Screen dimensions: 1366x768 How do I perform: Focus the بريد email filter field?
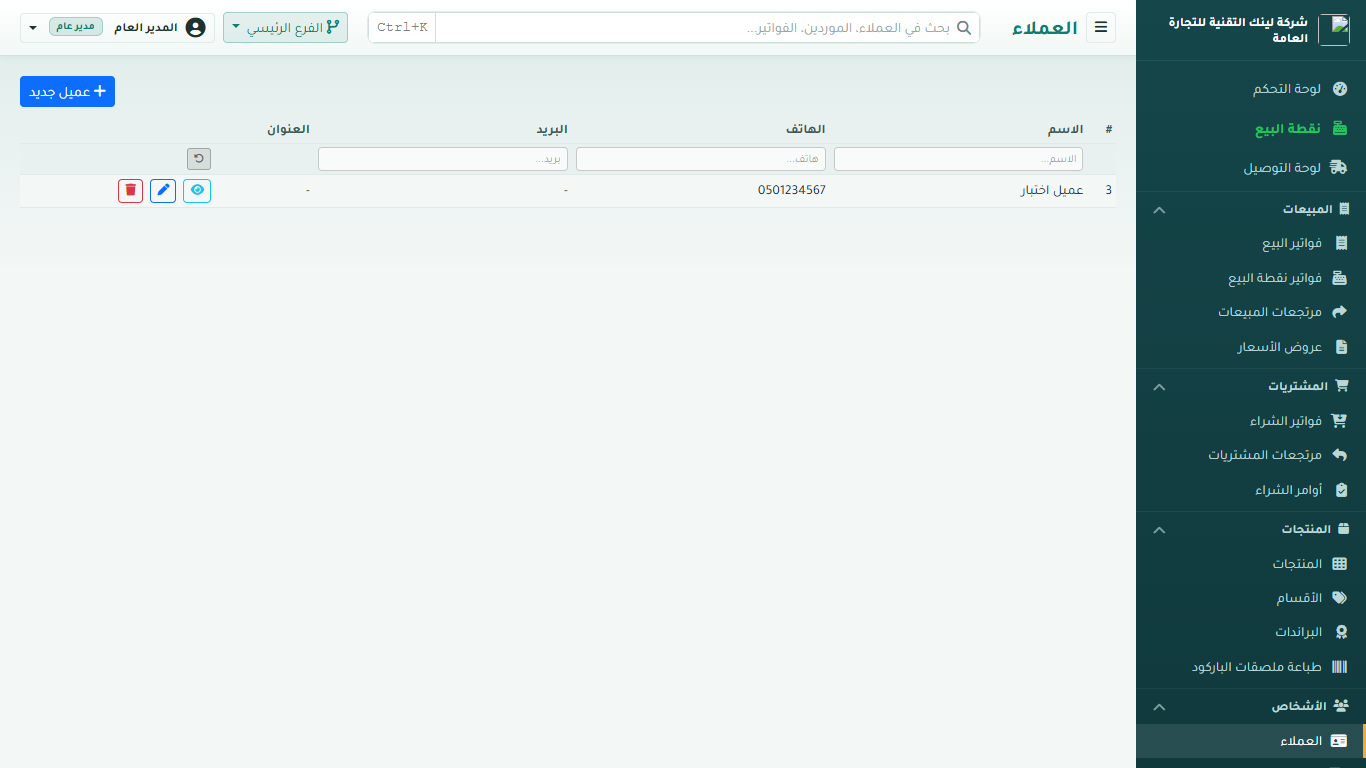point(443,159)
